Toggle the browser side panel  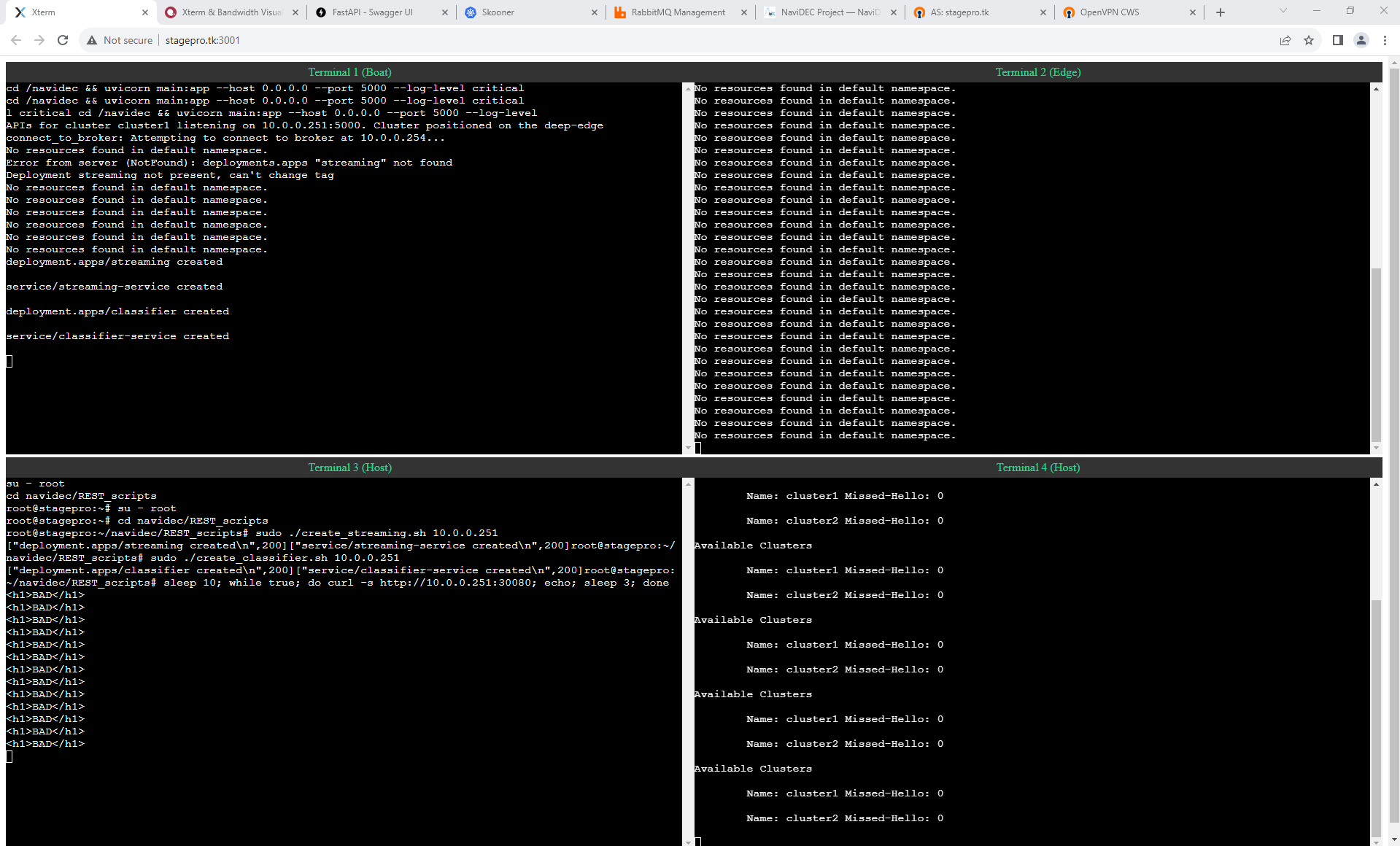[1338, 40]
